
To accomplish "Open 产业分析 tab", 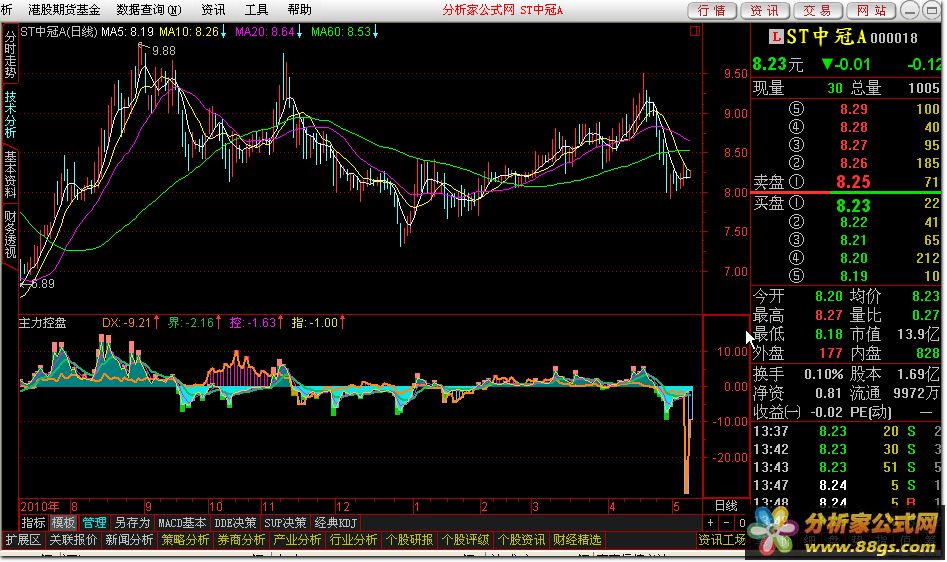I will click(297, 540).
